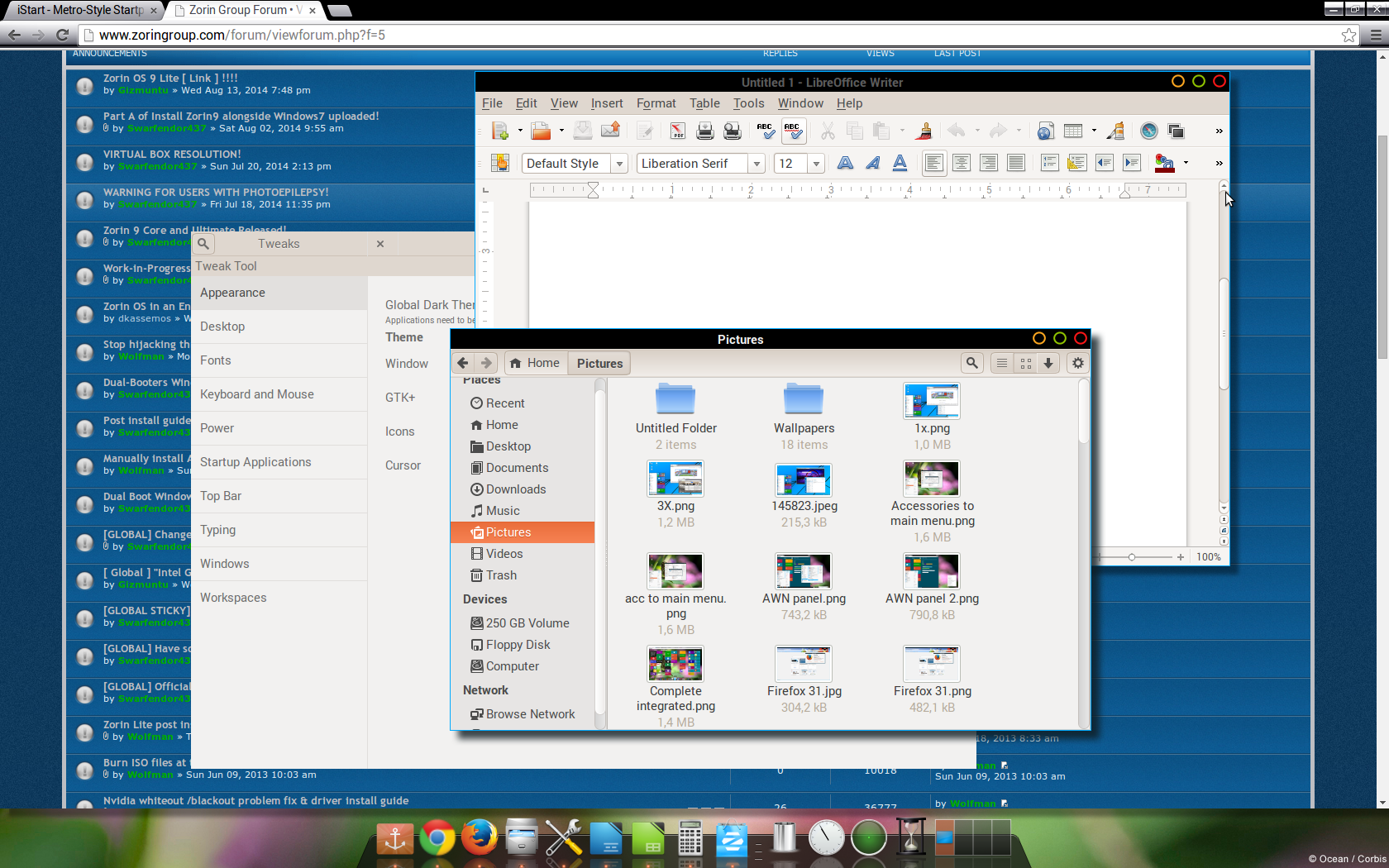This screenshot has height=868, width=1389.
Task: Toggle AutoSpellcheck in Writer toolbar
Action: (793, 131)
